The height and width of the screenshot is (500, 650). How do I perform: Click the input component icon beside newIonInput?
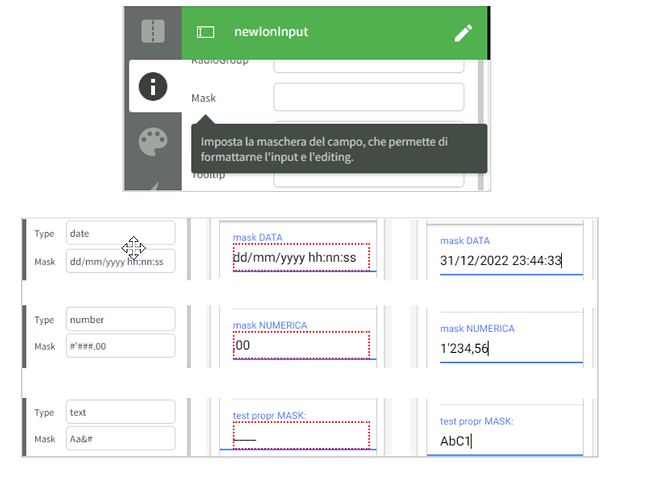205,32
